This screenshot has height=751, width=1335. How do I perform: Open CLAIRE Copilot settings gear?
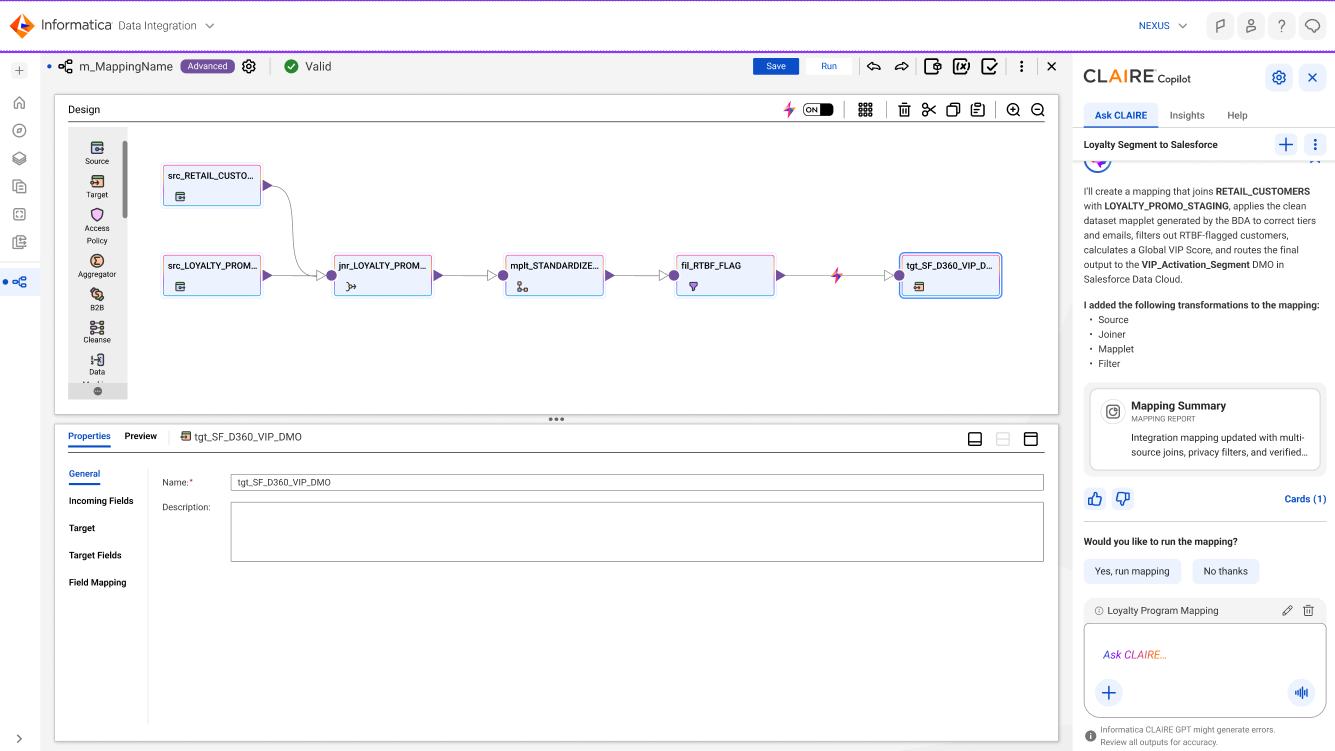pyautogui.click(x=1278, y=78)
